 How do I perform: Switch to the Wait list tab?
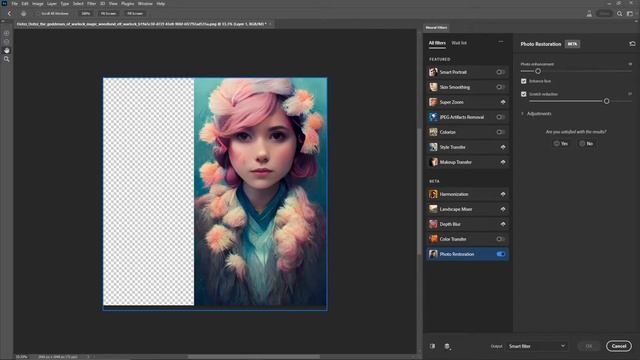[x=459, y=43]
